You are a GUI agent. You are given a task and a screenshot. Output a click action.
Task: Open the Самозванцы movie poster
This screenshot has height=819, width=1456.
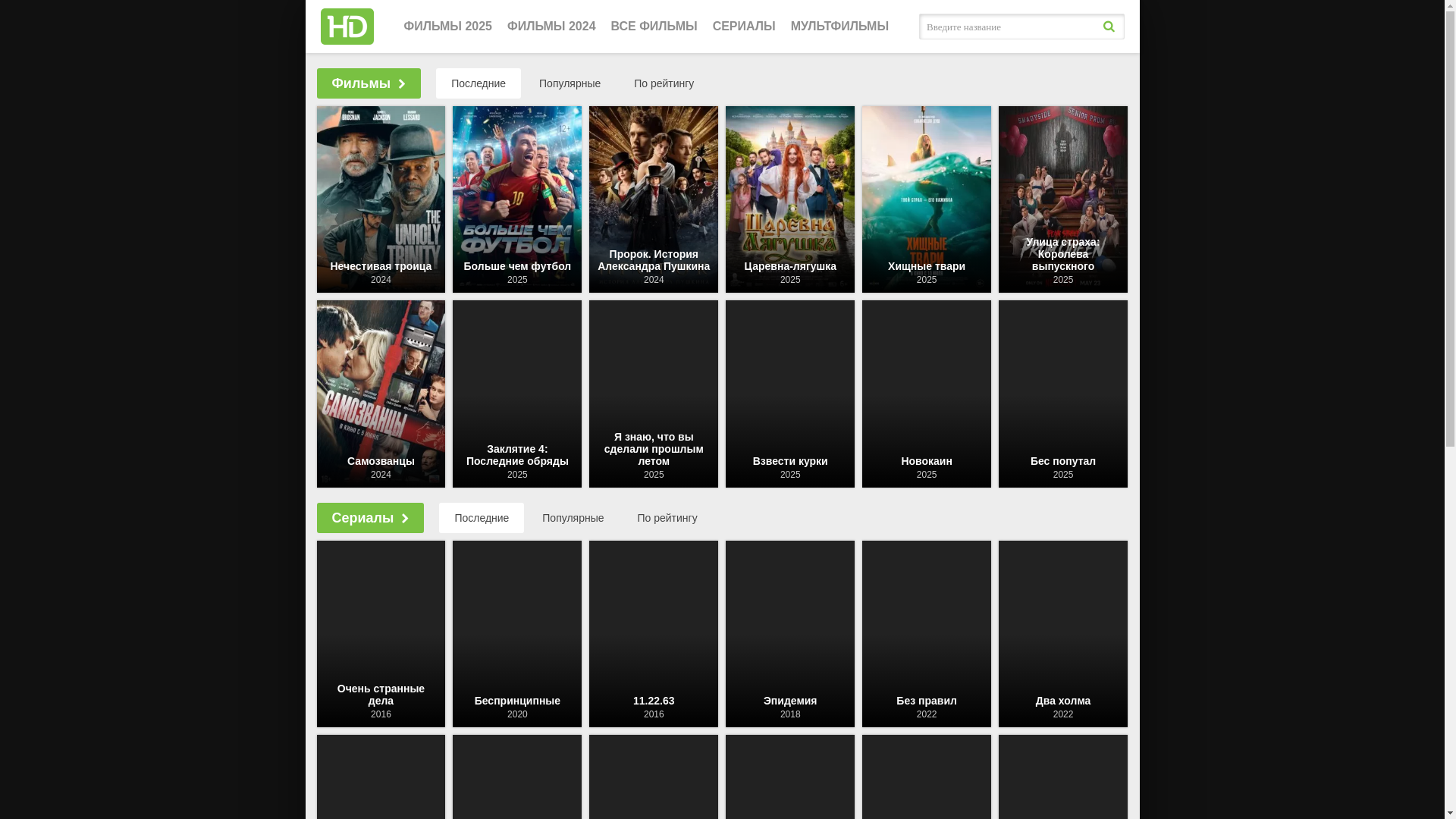tap(381, 394)
